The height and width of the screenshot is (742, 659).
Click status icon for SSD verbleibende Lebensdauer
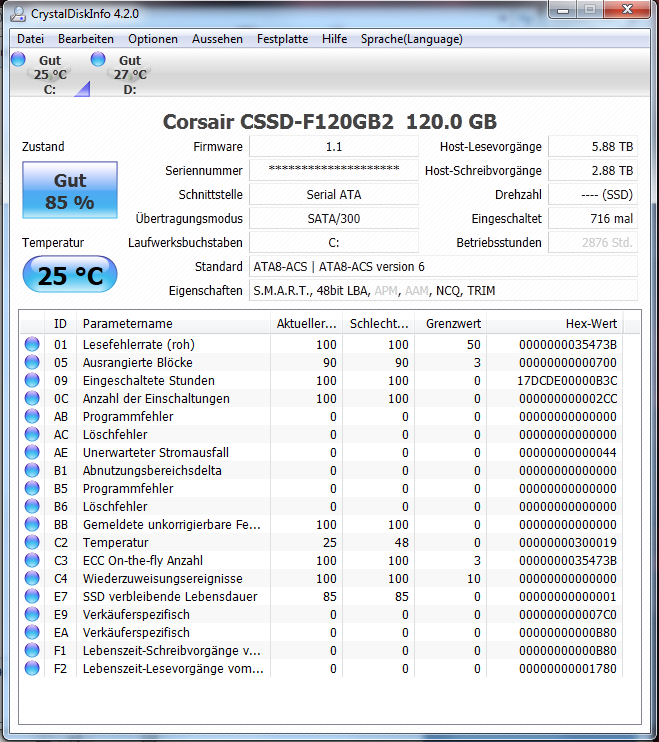coord(32,596)
